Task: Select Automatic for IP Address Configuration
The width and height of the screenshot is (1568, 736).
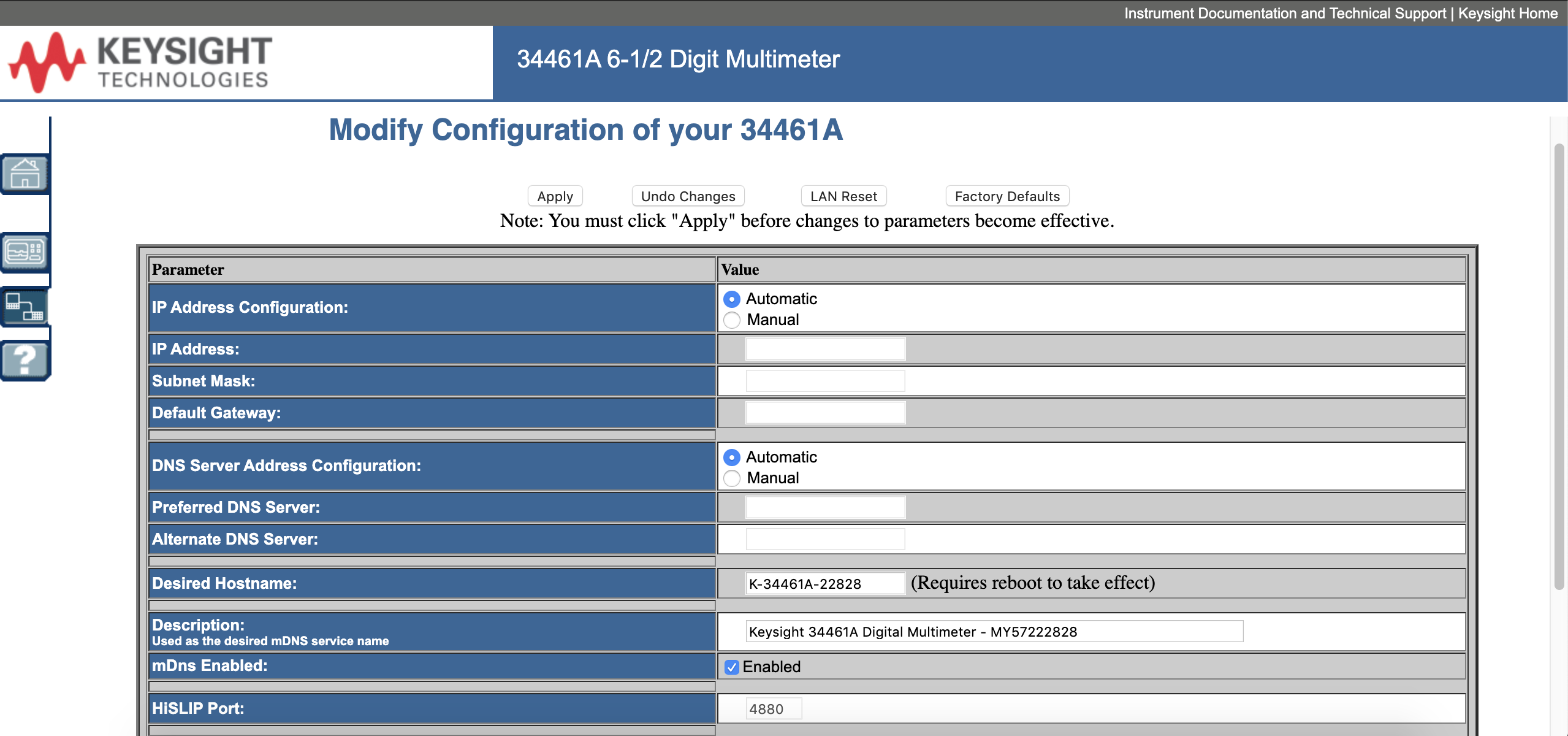Action: point(732,299)
